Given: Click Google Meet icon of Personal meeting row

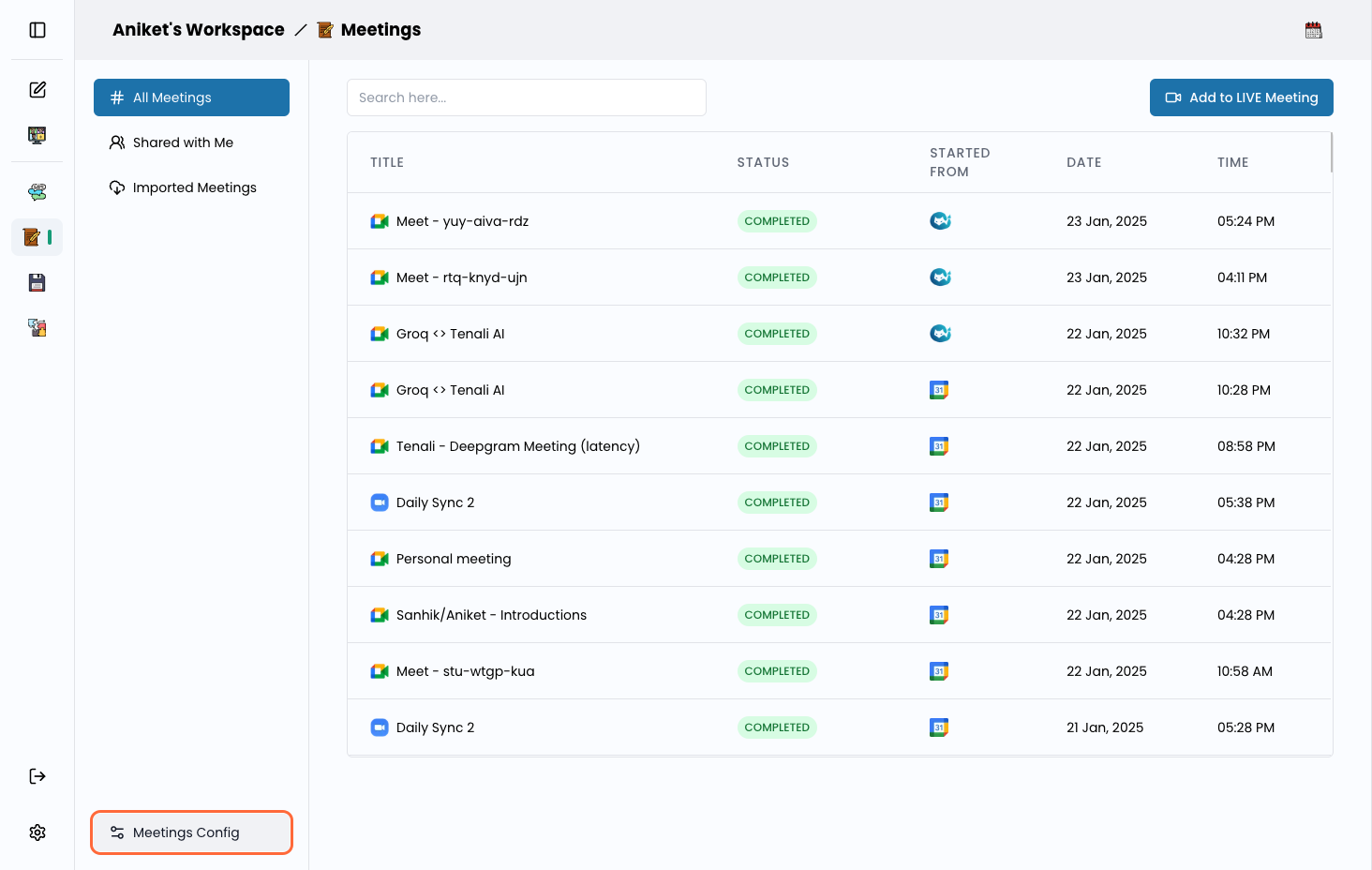Looking at the screenshot, I should (x=380, y=559).
